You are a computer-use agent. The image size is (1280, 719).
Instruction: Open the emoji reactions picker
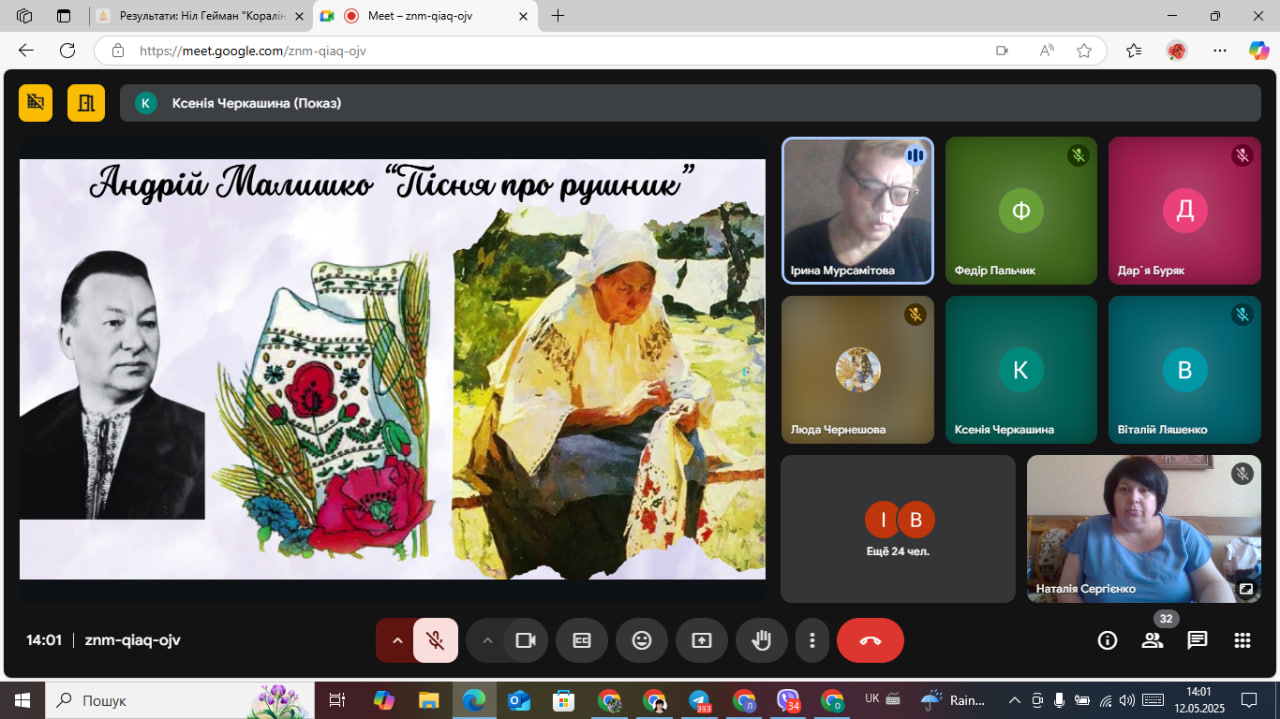point(642,641)
